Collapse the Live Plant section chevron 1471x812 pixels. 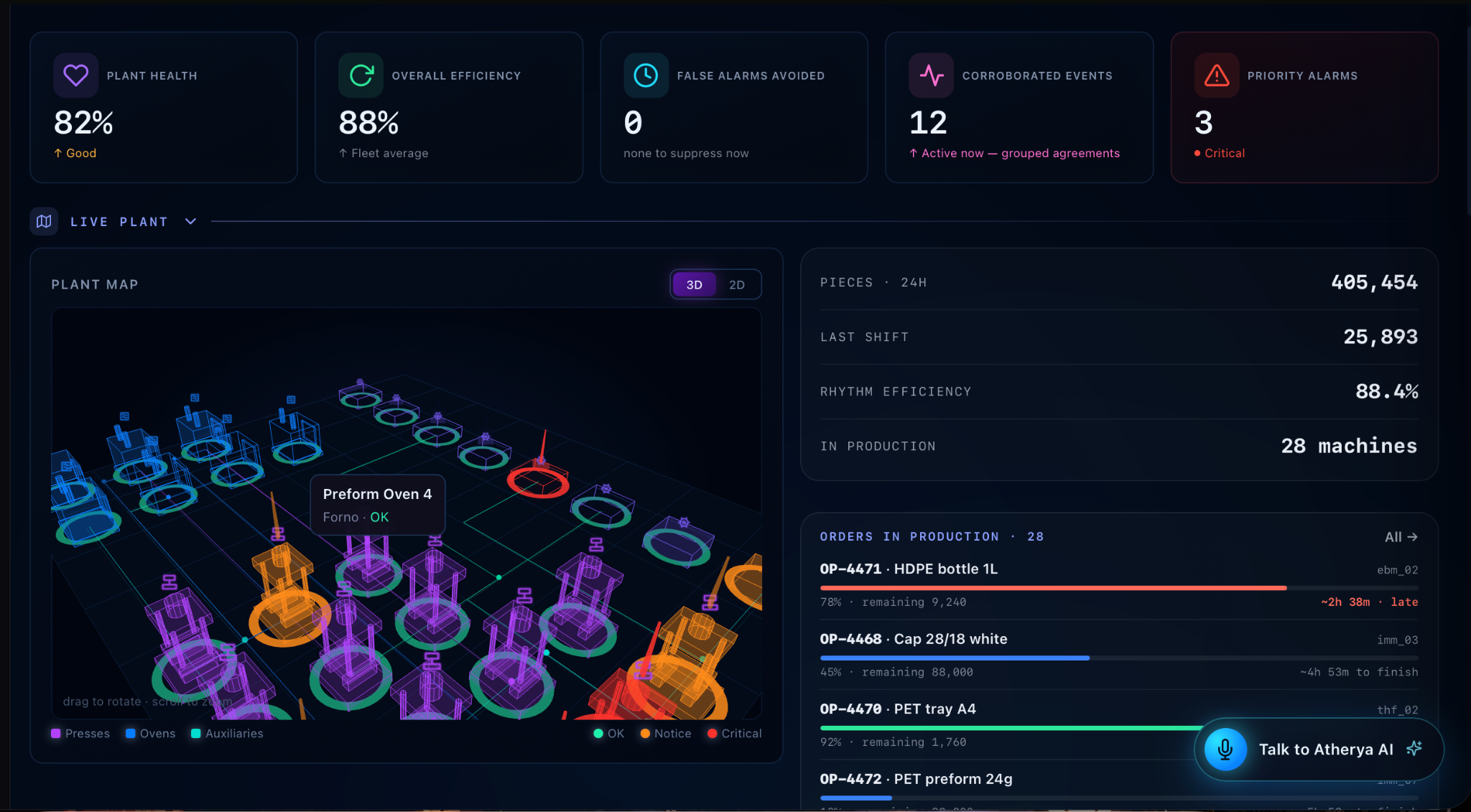[190, 221]
